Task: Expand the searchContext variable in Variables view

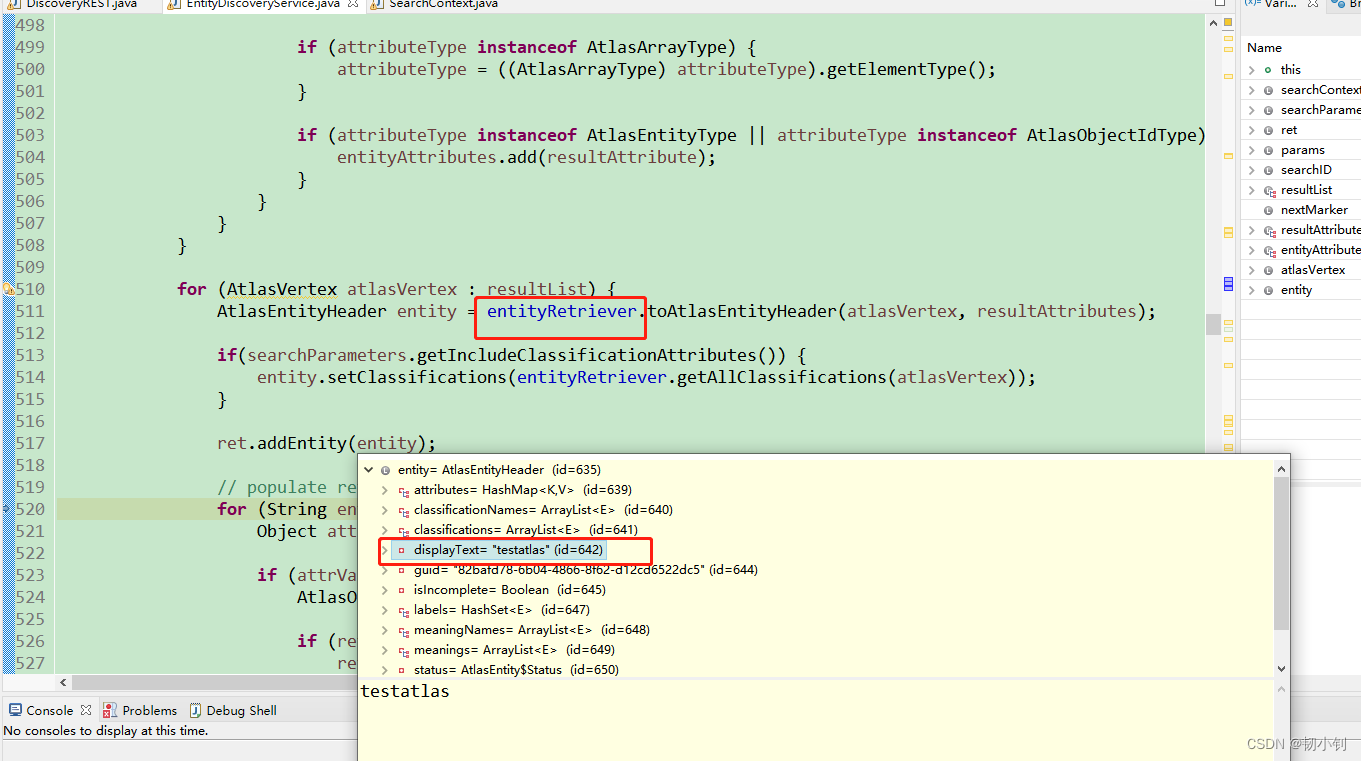Action: [x=1252, y=90]
